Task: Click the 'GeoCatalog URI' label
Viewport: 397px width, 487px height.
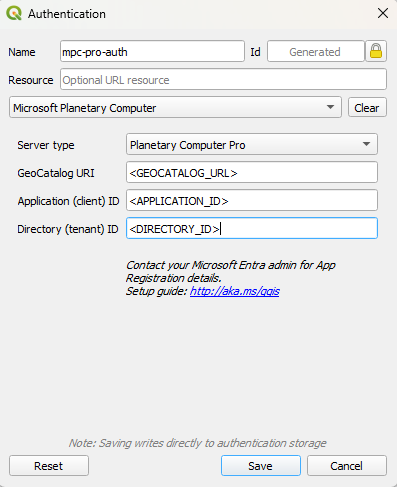Action: coord(56,173)
